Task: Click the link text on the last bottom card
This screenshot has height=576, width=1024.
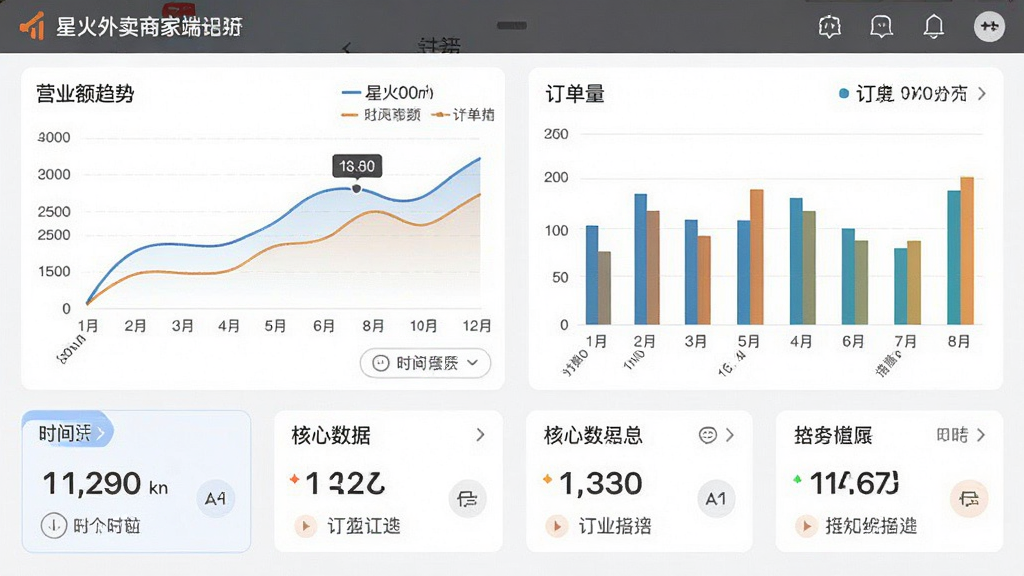Action: (x=871, y=526)
